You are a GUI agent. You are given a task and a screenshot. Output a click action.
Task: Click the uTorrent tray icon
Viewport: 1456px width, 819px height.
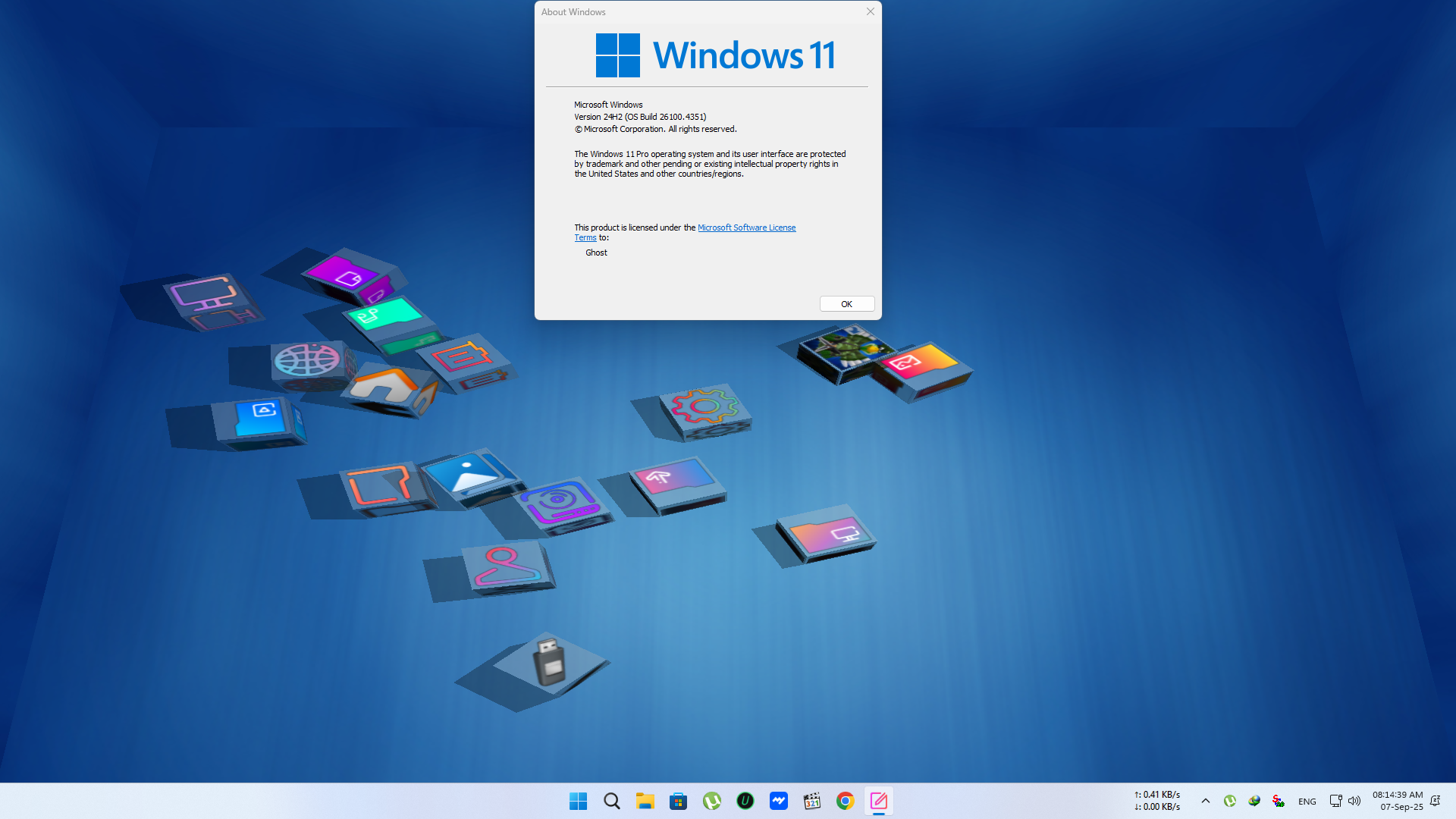(1230, 801)
